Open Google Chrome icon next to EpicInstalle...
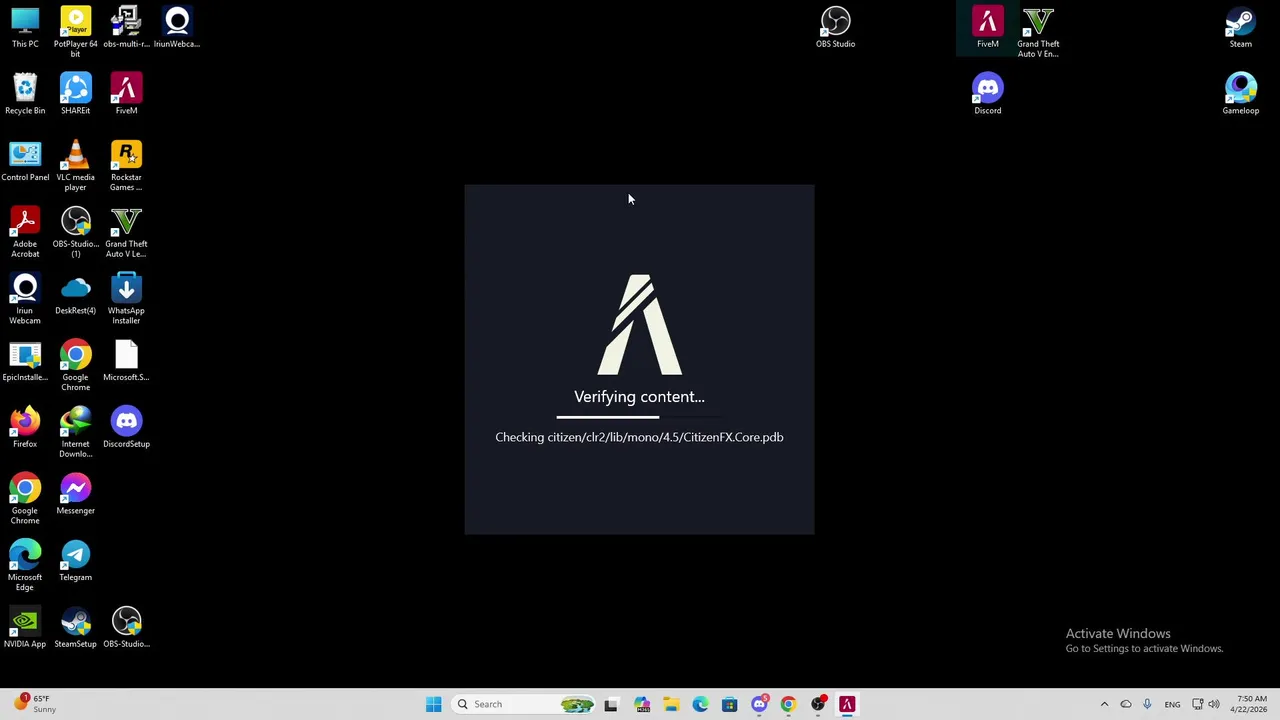The image size is (1280, 720). pos(75,365)
